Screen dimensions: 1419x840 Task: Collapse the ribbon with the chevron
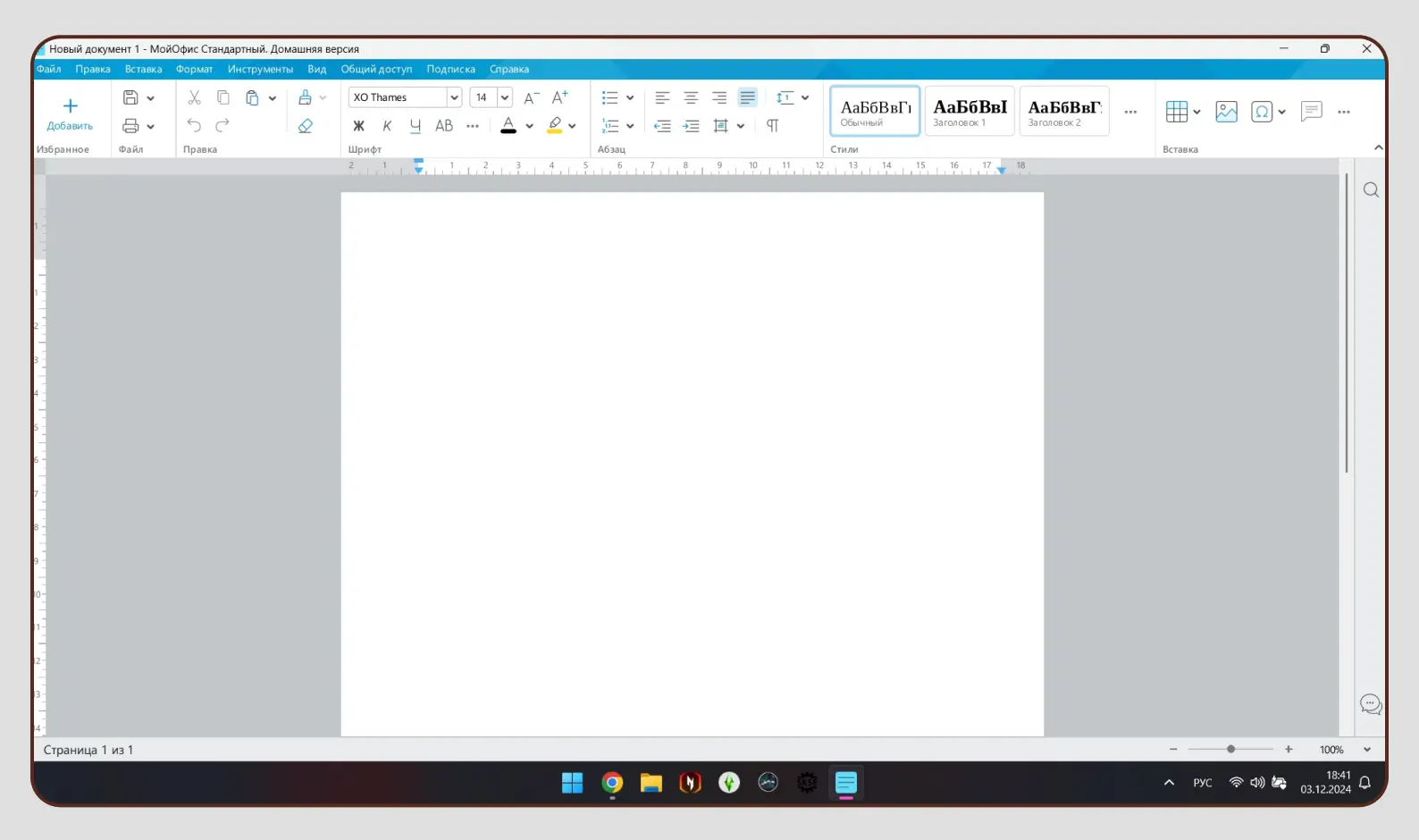pyautogui.click(x=1378, y=147)
